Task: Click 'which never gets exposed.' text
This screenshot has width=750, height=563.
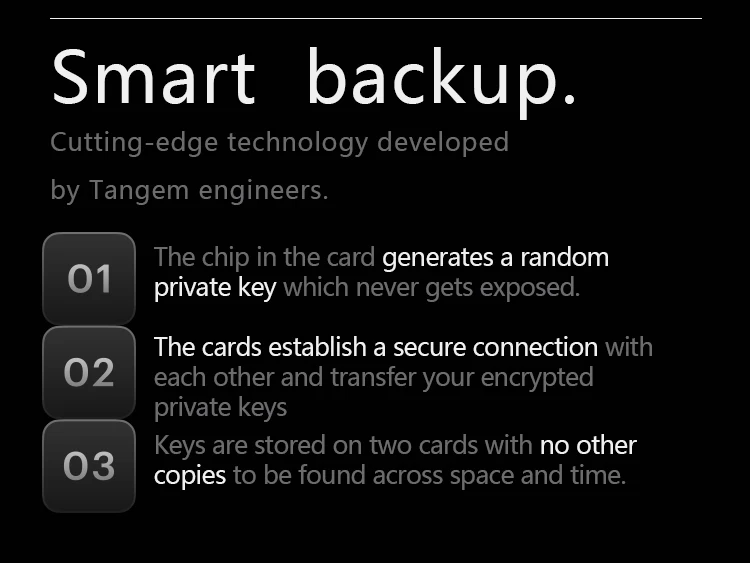Action: pos(431,289)
